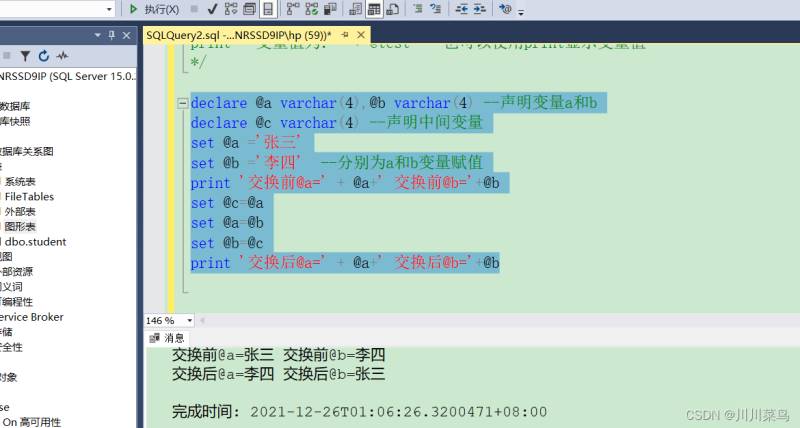This screenshot has width=800, height=428.
Task: Select the Service Broker tree node
Action: coord(32,317)
